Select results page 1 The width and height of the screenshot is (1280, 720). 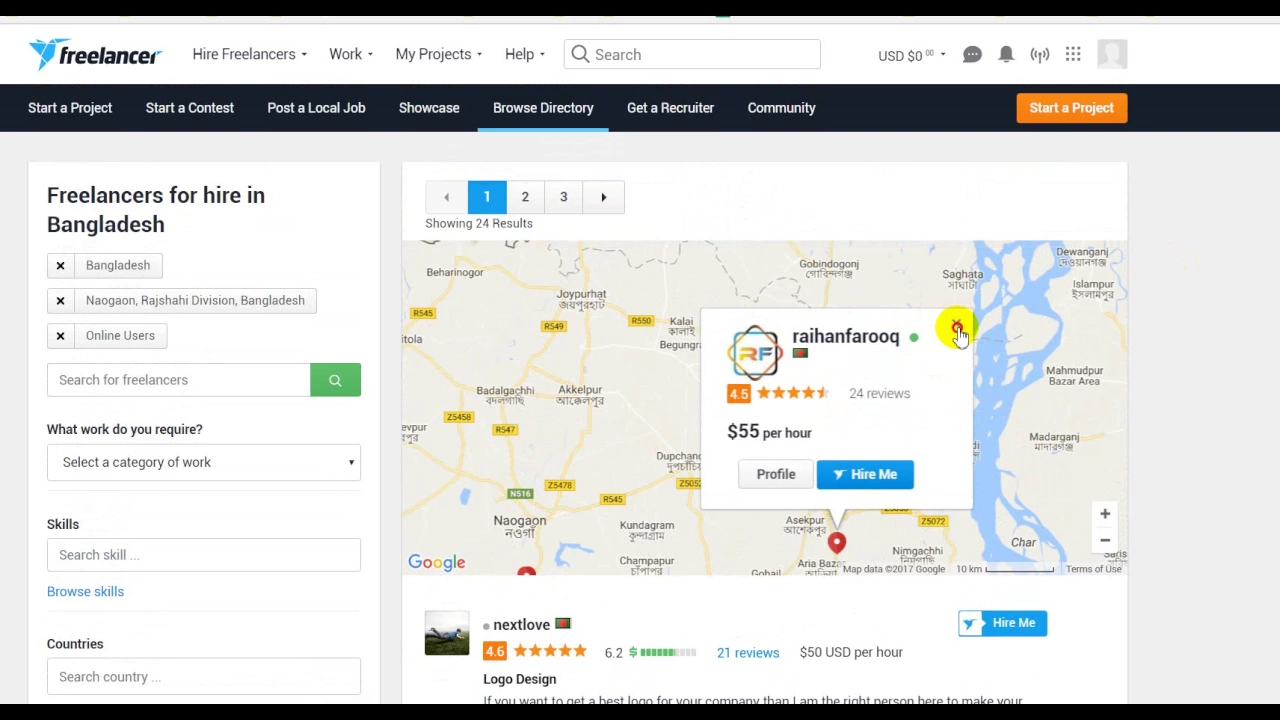pos(487,197)
